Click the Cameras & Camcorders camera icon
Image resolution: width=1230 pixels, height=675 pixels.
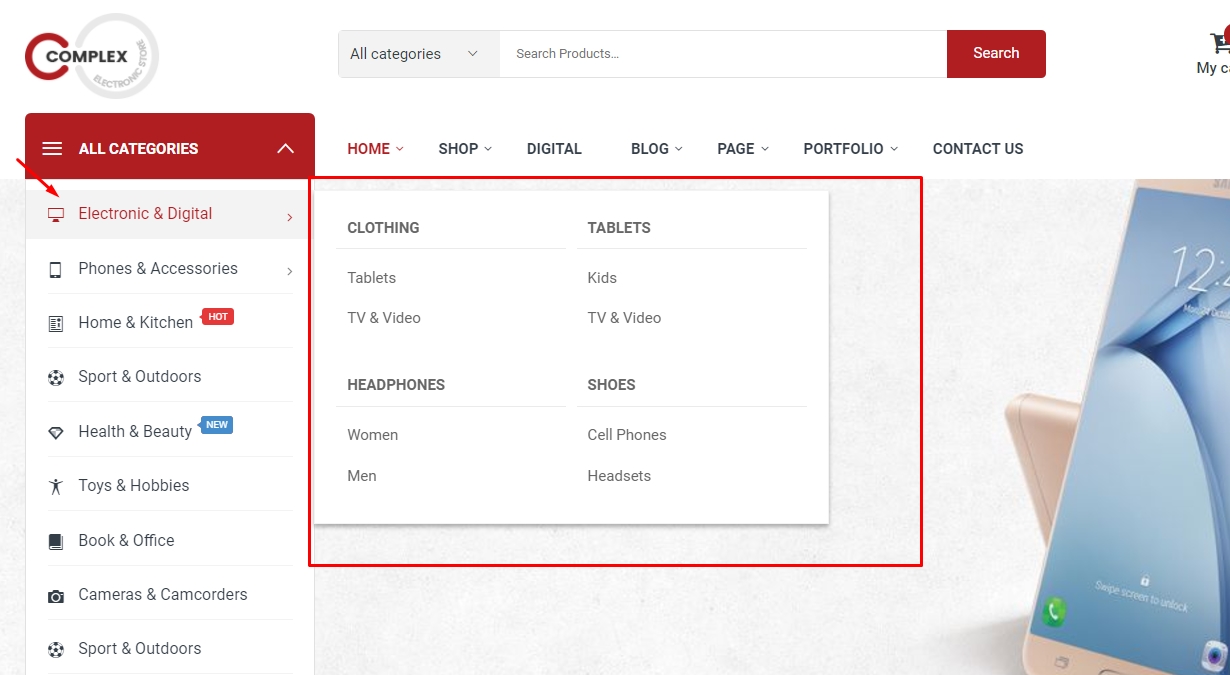(56, 593)
